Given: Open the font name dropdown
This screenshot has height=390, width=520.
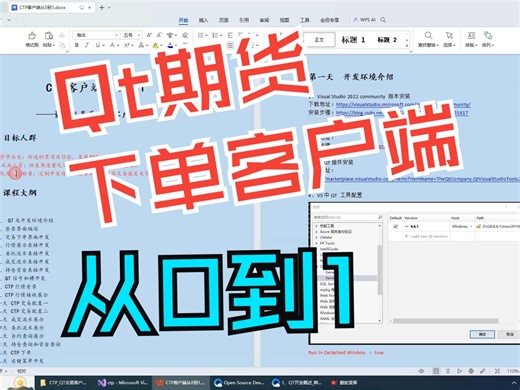Looking at the screenshot, I should coord(116,35).
